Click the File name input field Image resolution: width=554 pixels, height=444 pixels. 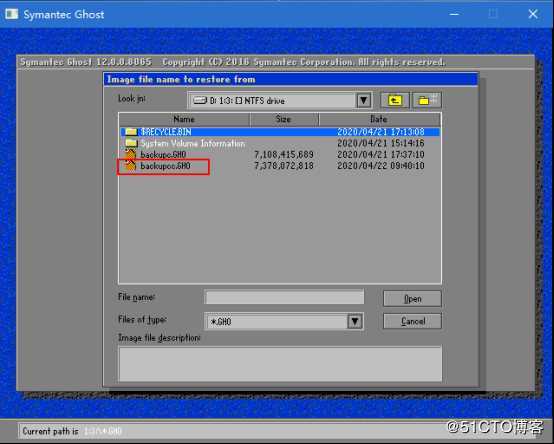click(284, 297)
